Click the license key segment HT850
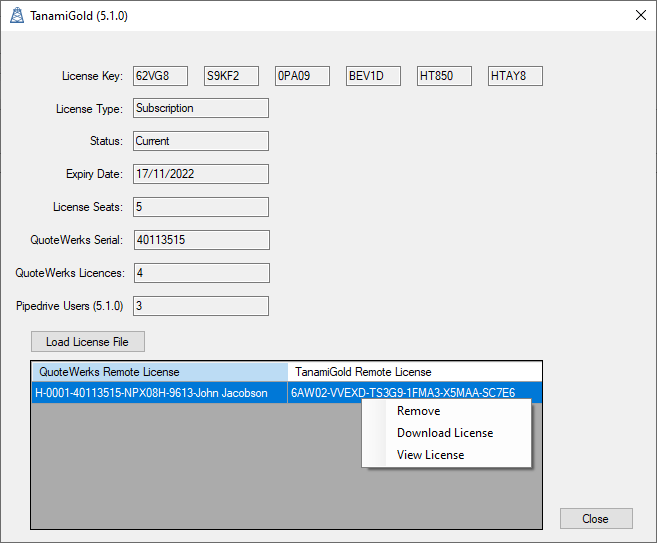The image size is (657, 543). 444,76
